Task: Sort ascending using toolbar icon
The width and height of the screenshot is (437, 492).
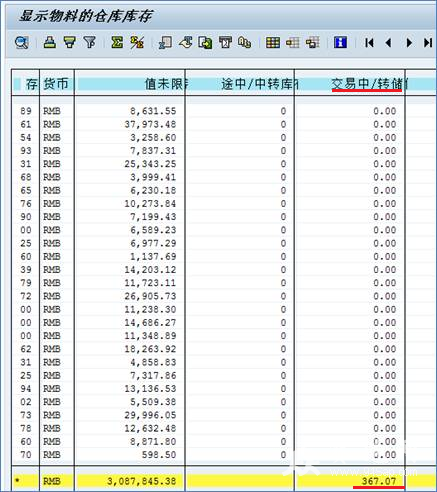Action: coord(50,42)
